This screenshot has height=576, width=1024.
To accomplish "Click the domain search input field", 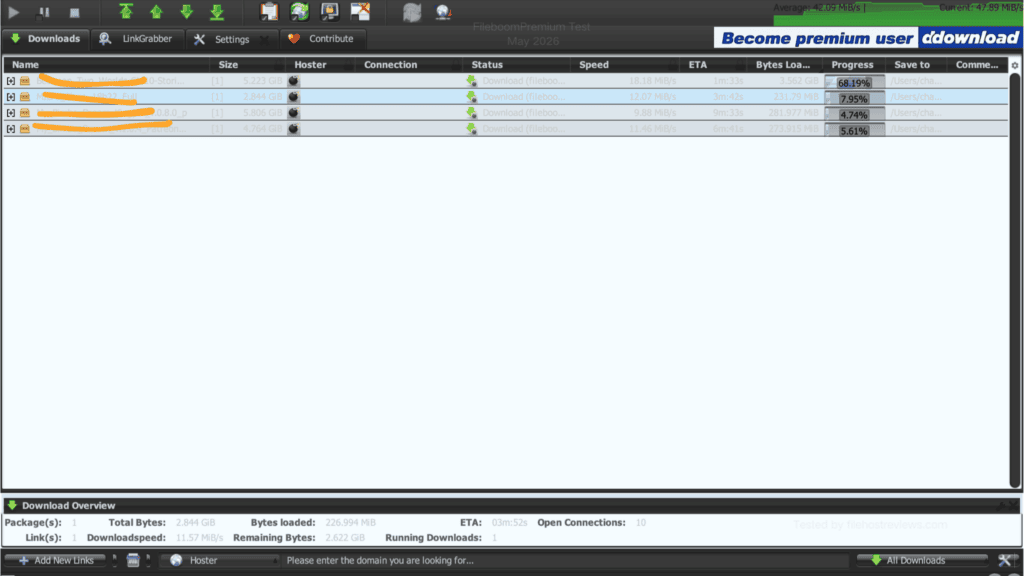I will [567, 560].
